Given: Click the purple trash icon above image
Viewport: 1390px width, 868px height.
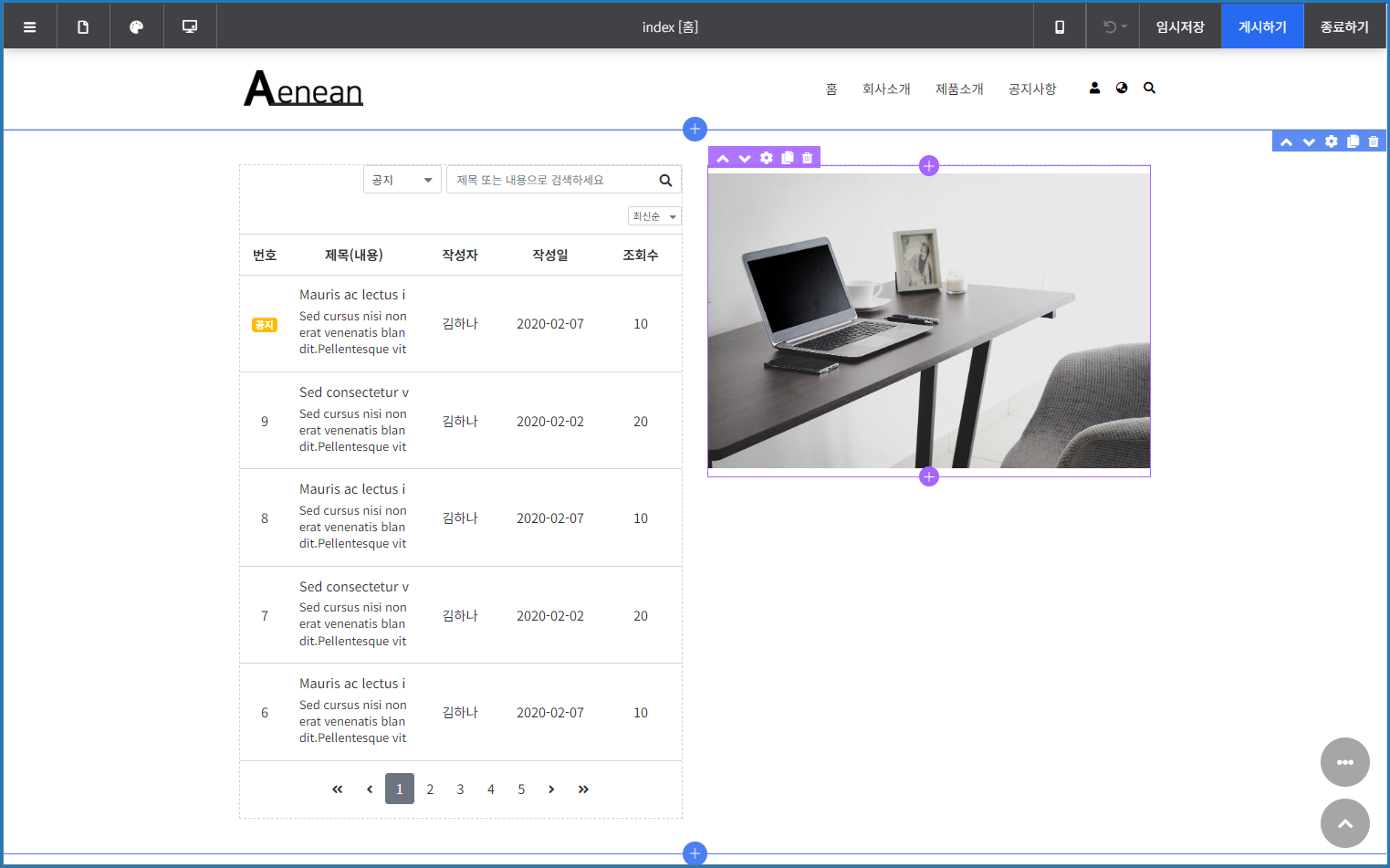Looking at the screenshot, I should [x=807, y=158].
